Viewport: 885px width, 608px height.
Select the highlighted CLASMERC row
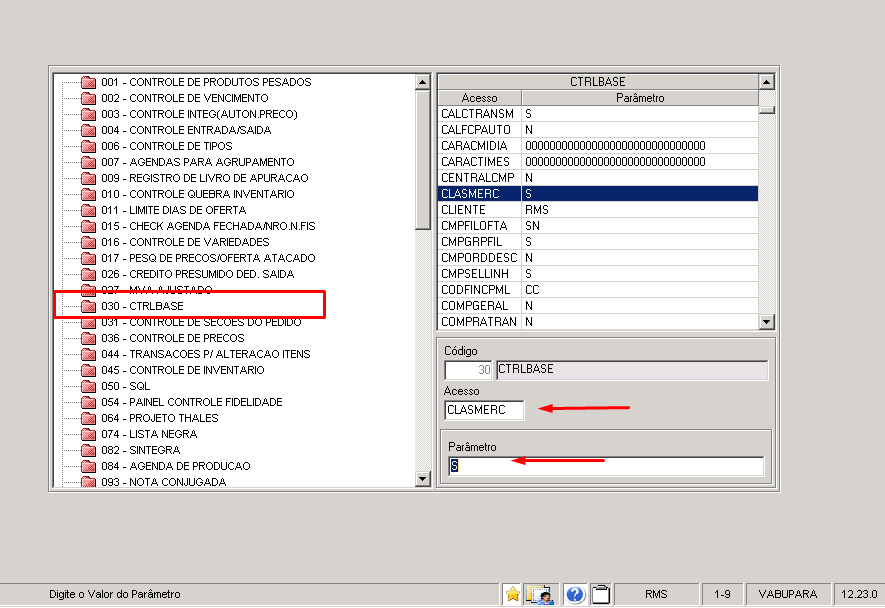pos(598,194)
